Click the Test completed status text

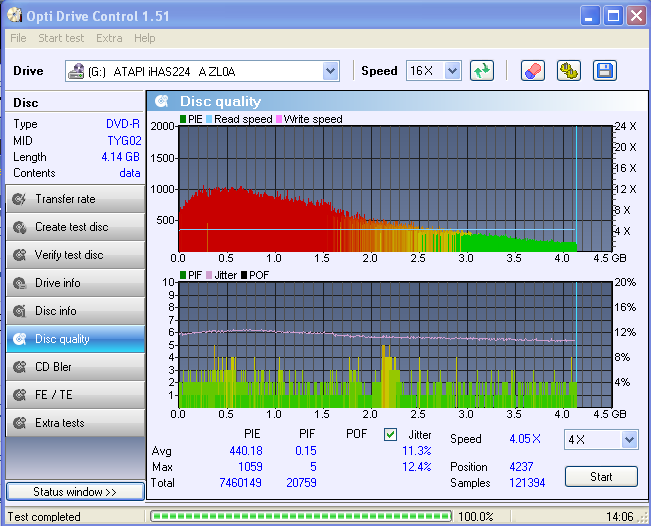[x=44, y=517]
